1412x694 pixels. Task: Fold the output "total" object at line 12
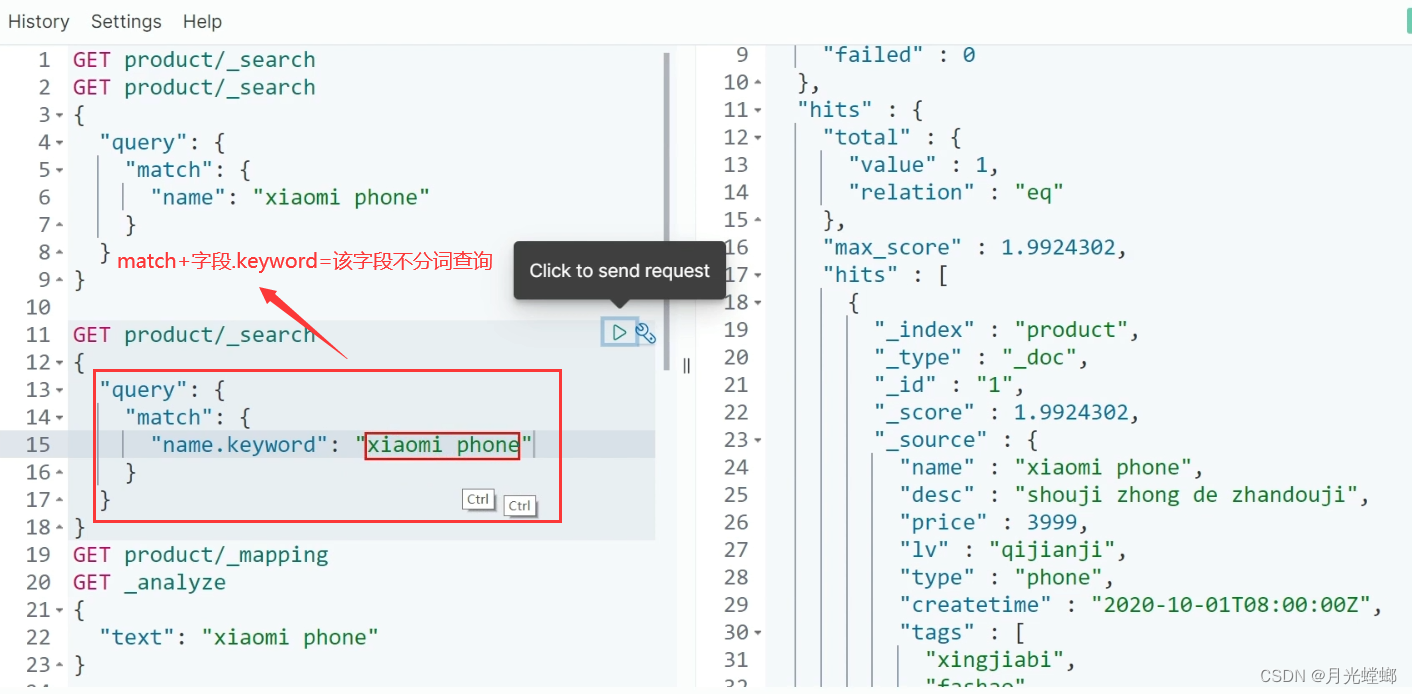pyautogui.click(x=757, y=138)
